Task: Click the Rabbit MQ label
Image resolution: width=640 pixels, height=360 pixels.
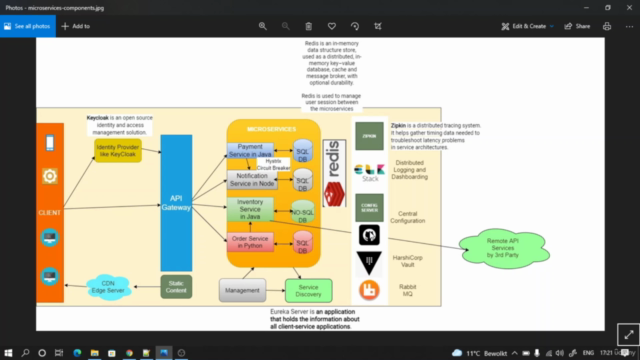Action: coord(407,290)
